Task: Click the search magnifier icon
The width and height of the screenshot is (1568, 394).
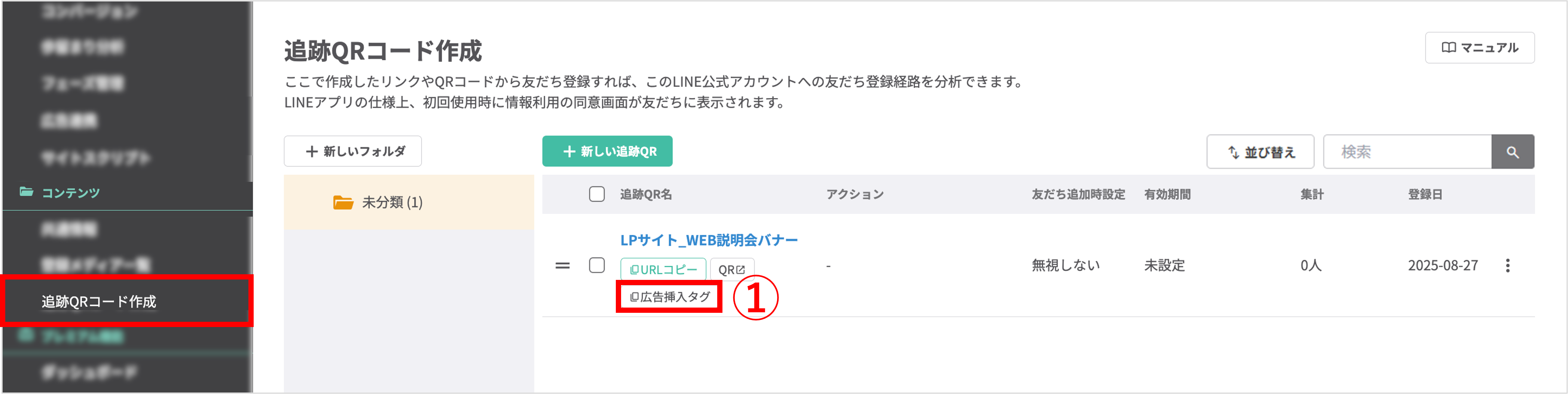Action: [1514, 152]
